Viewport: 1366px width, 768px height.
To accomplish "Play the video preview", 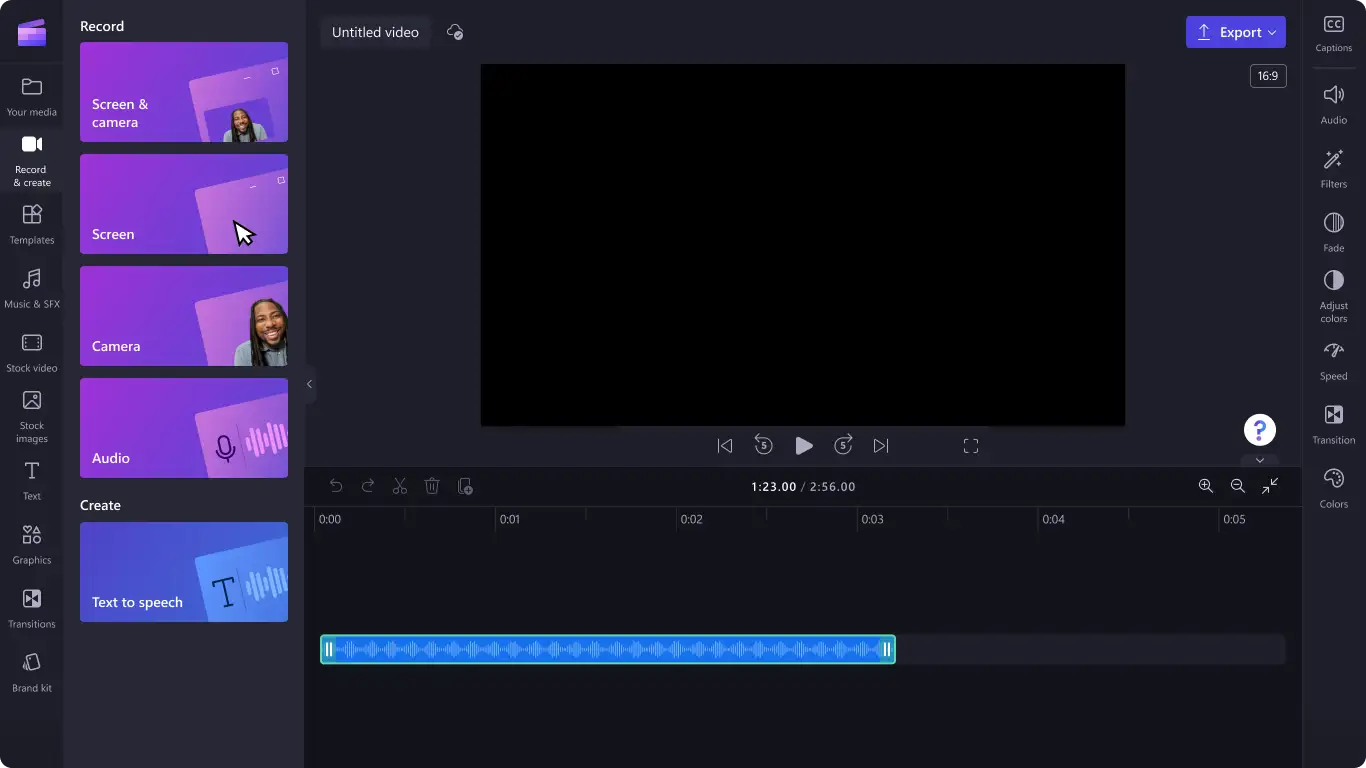I will click(x=803, y=446).
